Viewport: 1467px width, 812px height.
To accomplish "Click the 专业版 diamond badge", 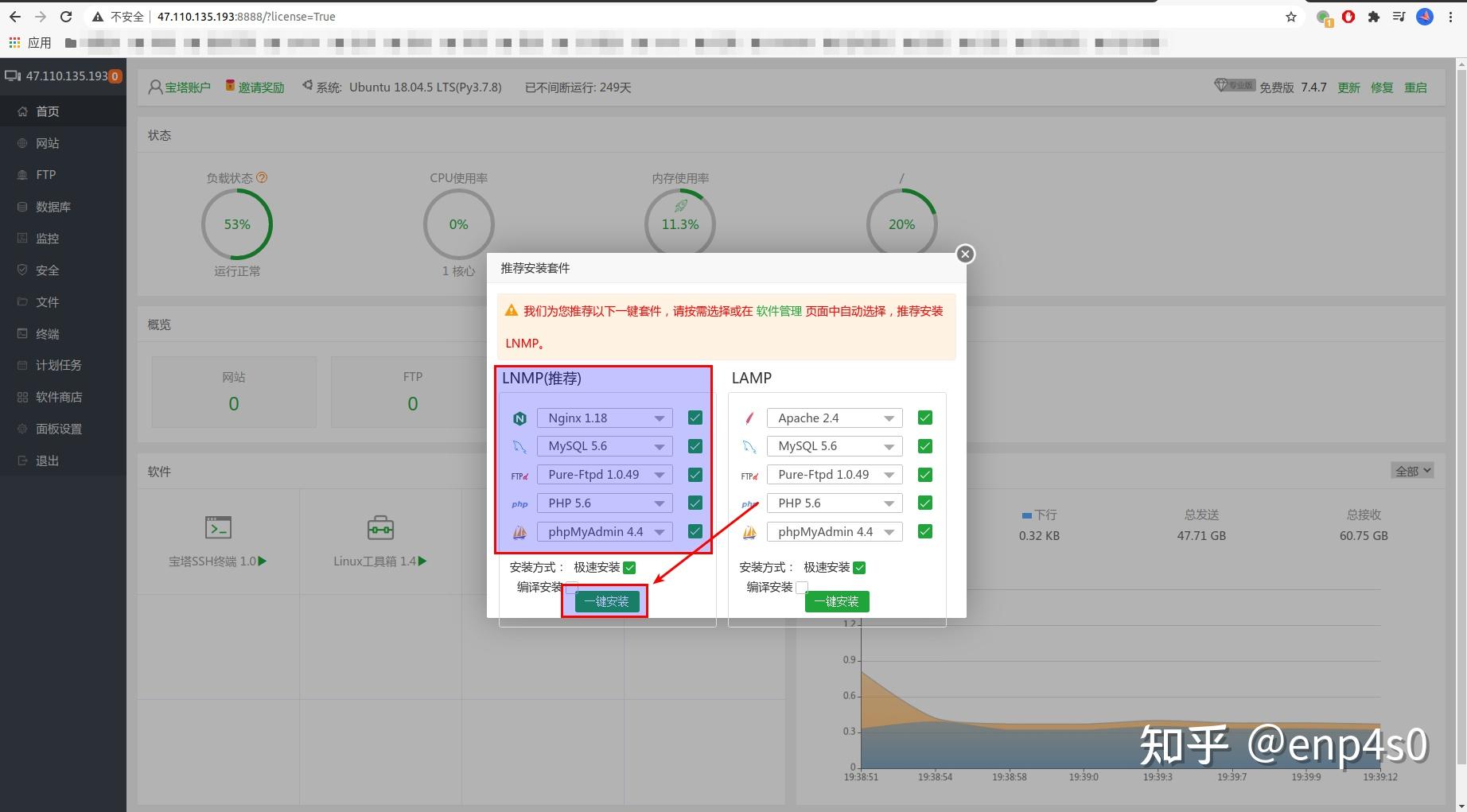I will point(1235,85).
